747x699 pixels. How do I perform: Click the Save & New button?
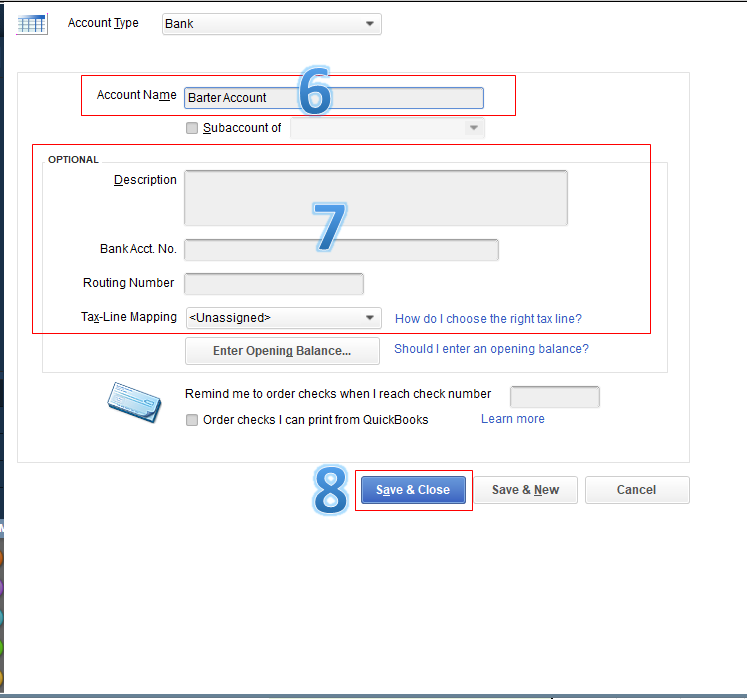525,490
